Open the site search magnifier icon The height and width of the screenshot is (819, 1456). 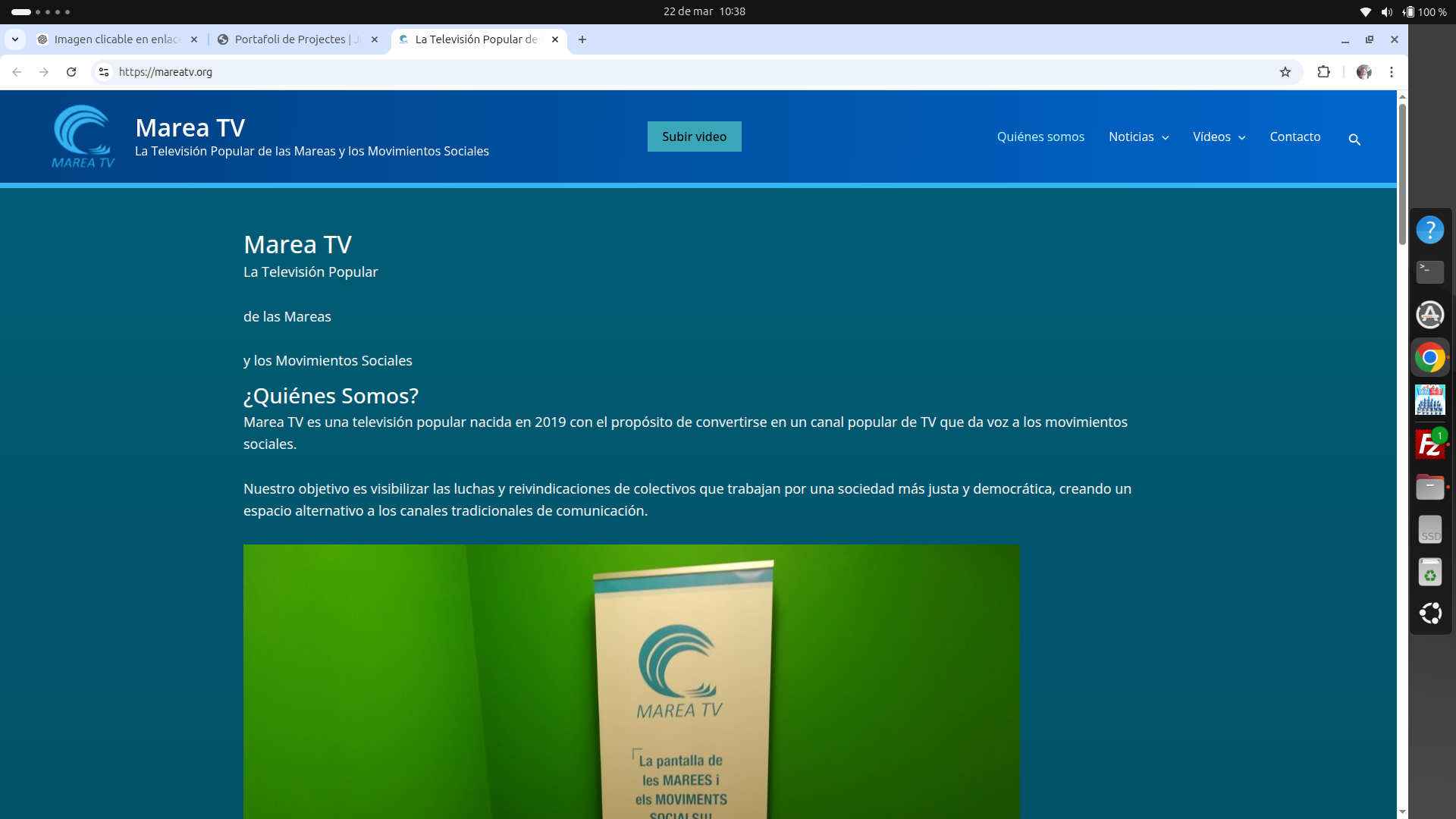click(x=1354, y=140)
